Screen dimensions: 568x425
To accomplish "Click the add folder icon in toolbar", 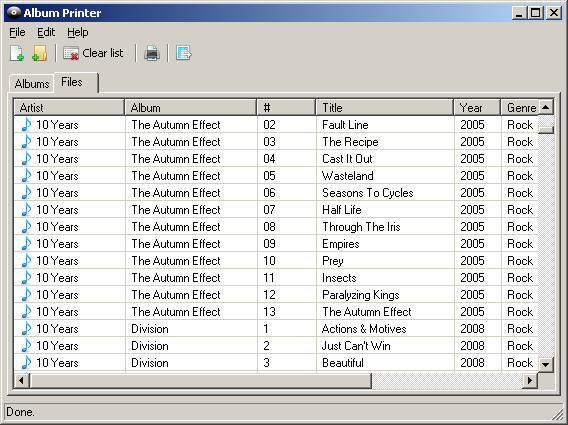I will click(39, 53).
